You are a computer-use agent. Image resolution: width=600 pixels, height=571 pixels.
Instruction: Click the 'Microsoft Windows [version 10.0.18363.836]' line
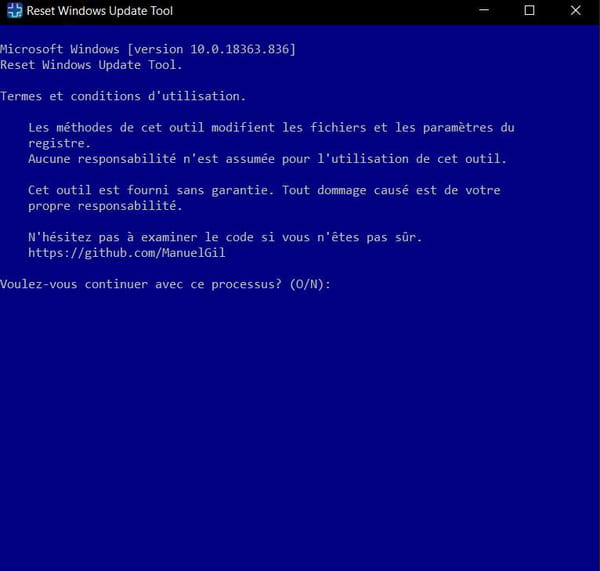coord(148,49)
